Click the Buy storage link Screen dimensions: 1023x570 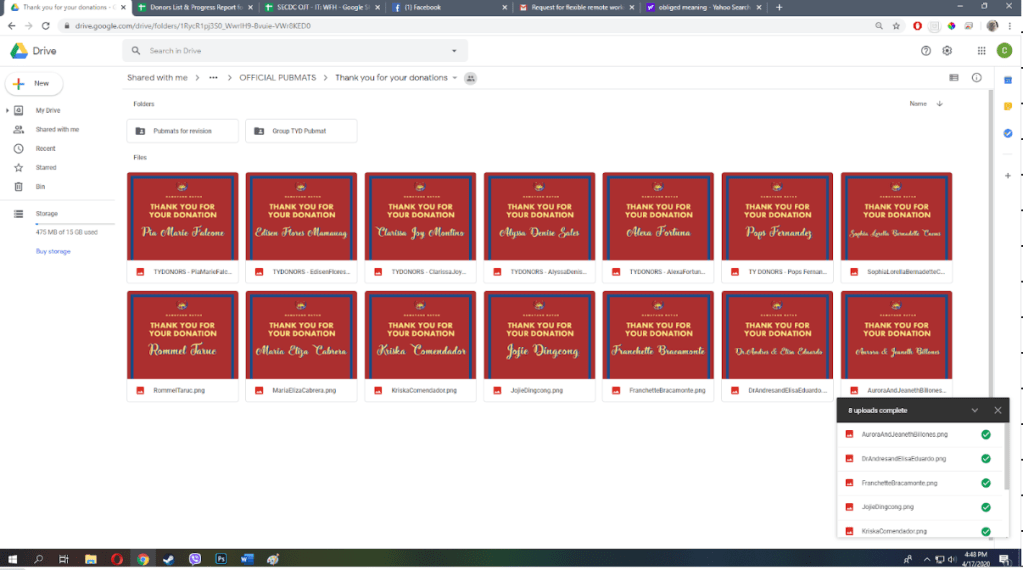[53, 251]
